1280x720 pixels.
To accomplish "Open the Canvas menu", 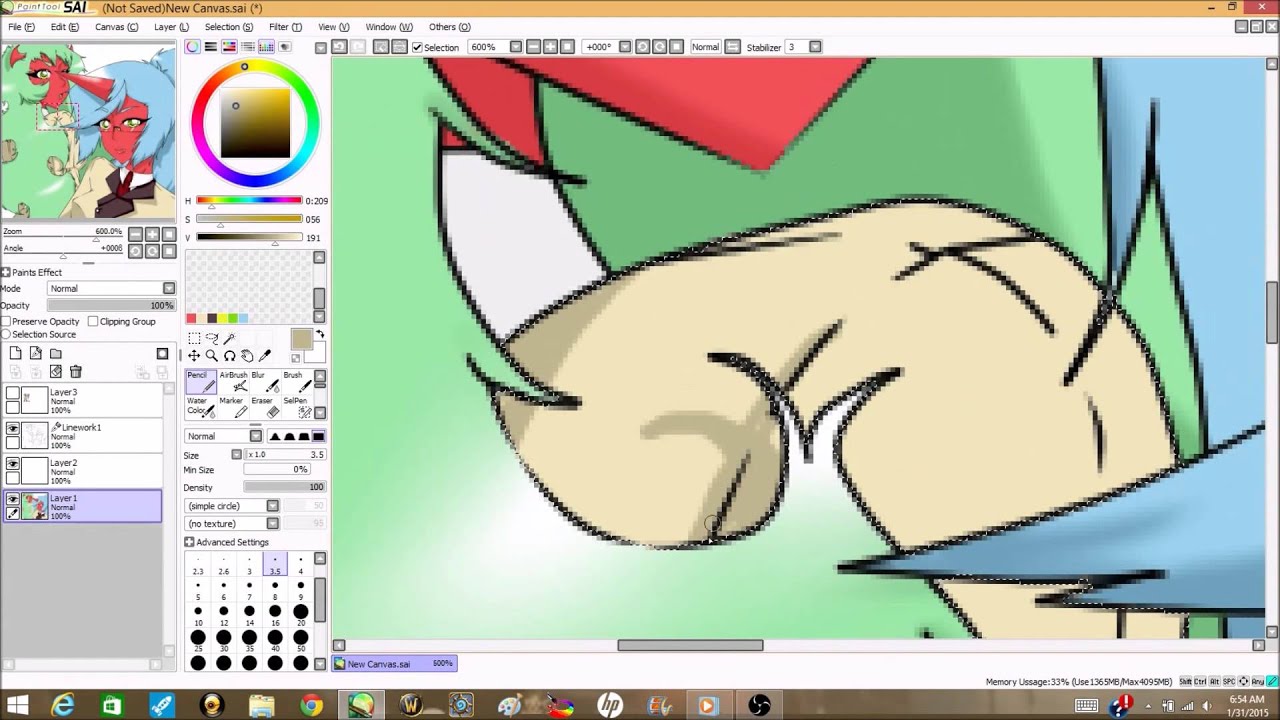I will point(116,27).
